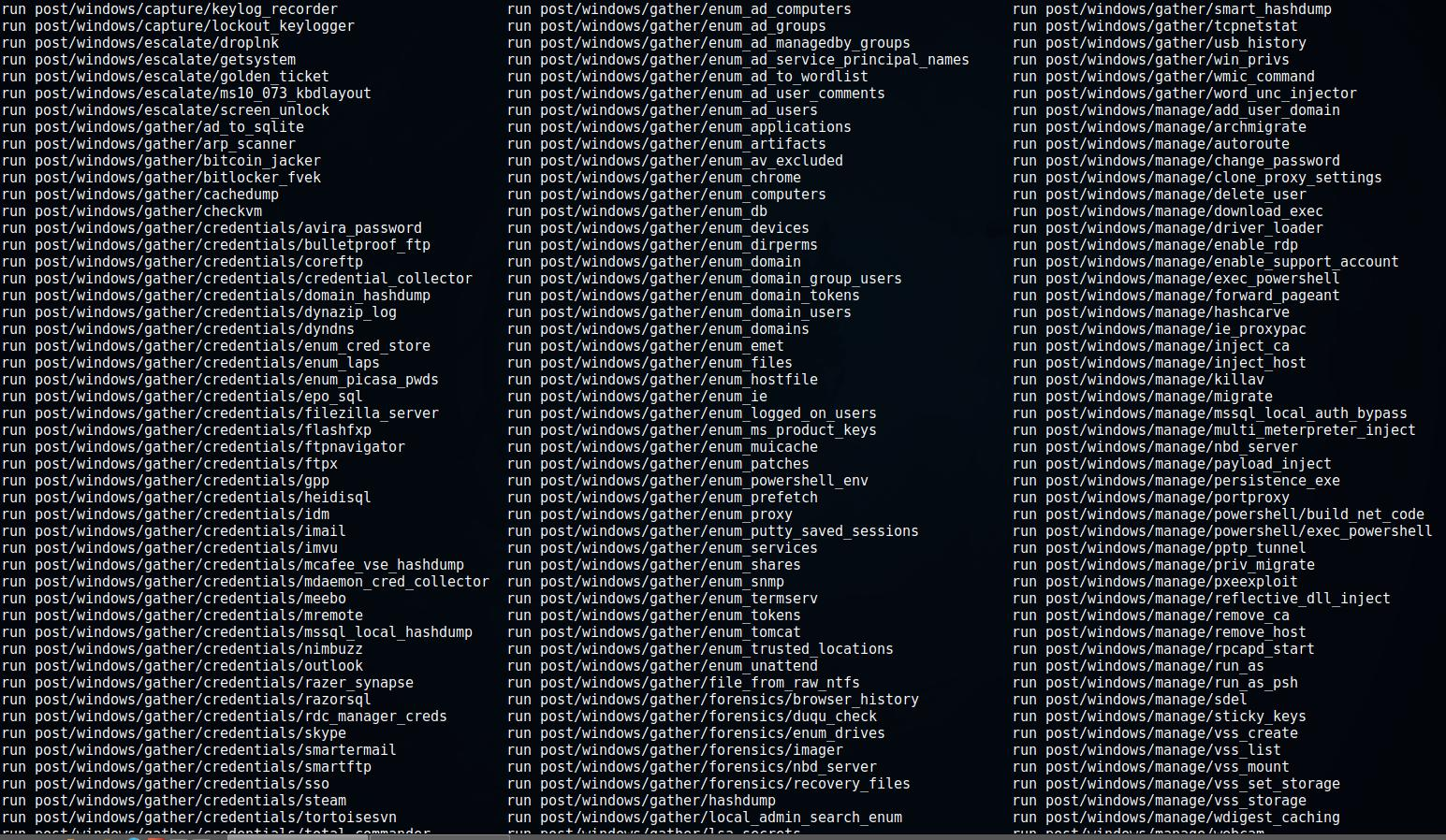
Task: Click the enum_logged_on_users line
Action: [x=692, y=413]
